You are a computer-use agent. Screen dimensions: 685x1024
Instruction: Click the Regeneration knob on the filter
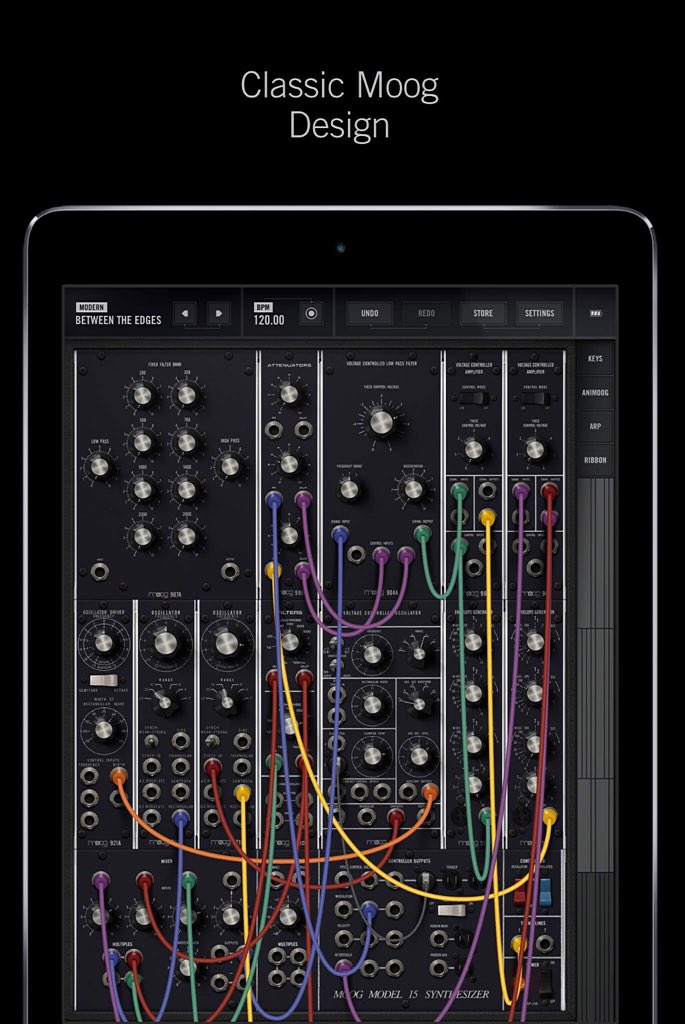[413, 490]
